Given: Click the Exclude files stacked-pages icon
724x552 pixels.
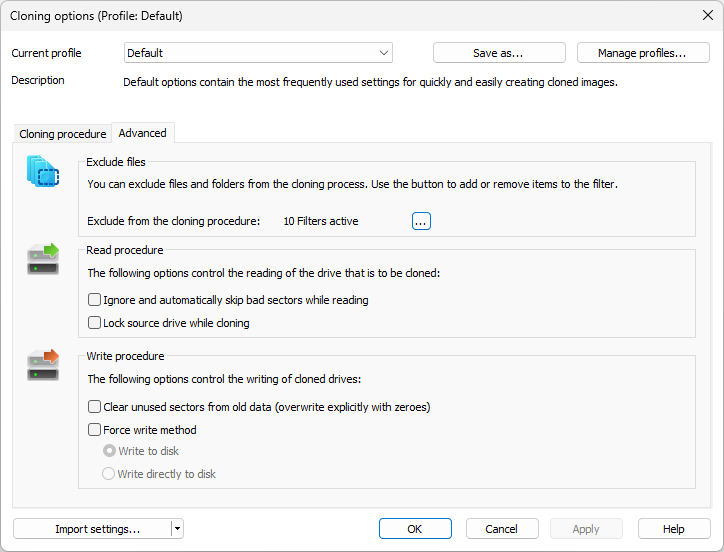Looking at the screenshot, I should [43, 173].
